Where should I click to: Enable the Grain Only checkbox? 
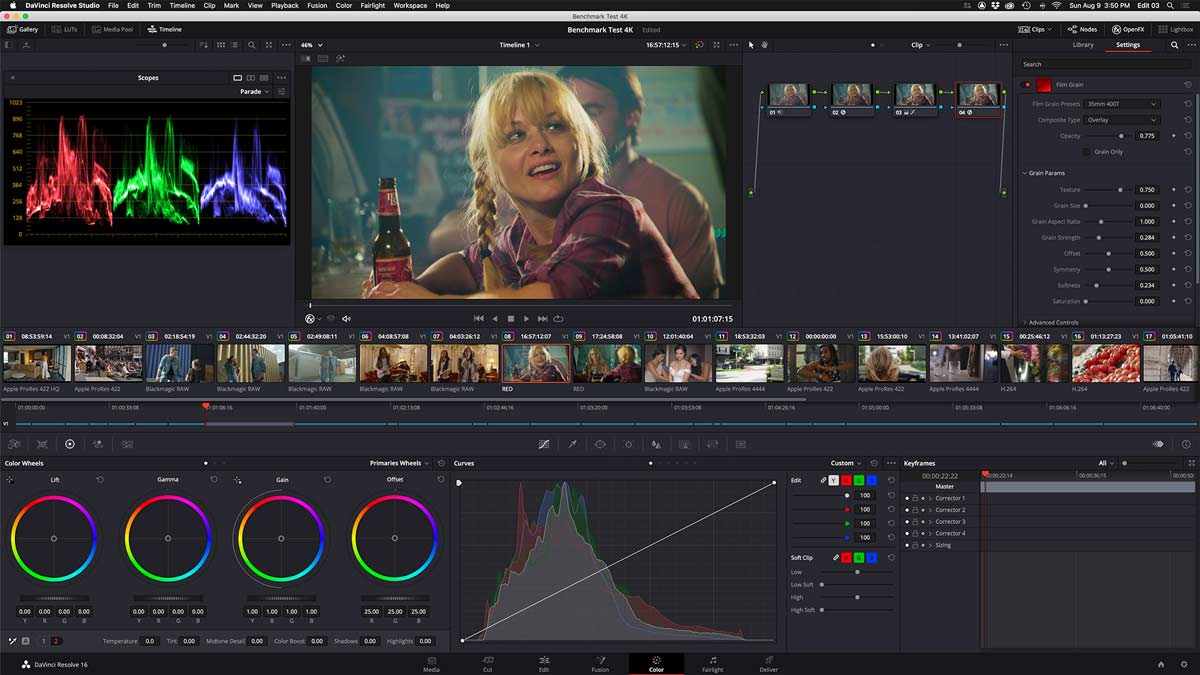pyautogui.click(x=1087, y=152)
